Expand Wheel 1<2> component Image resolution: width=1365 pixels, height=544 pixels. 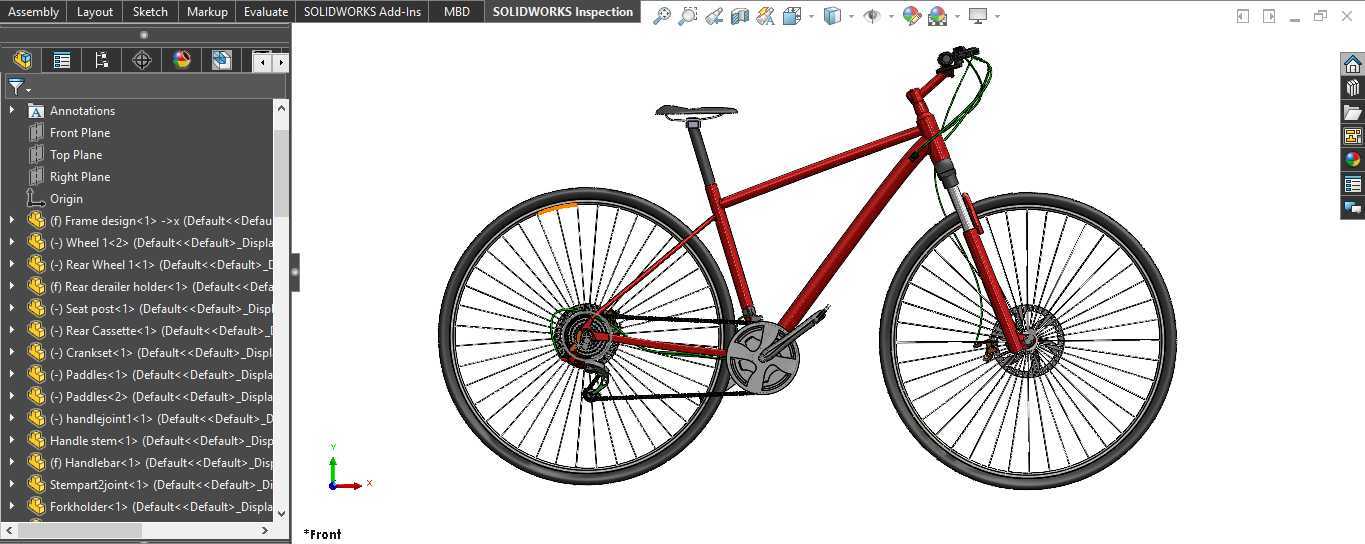tap(12, 242)
